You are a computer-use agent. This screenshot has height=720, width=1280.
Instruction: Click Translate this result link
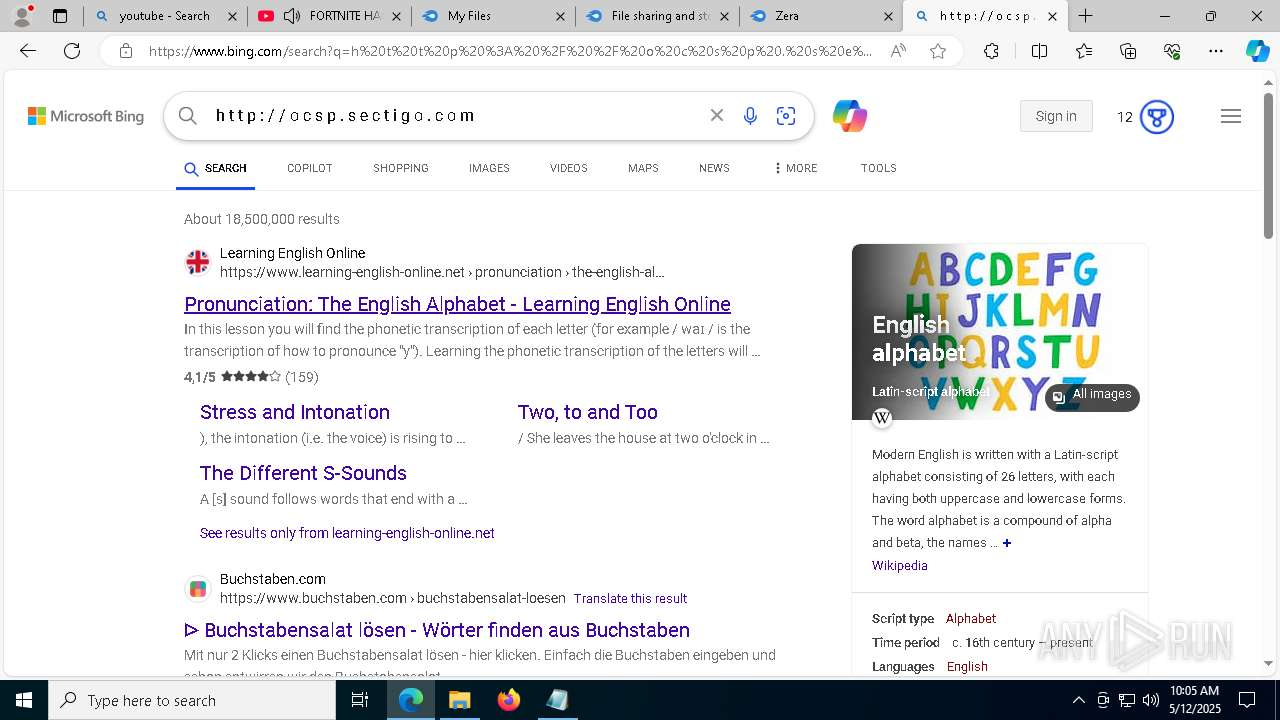point(630,598)
